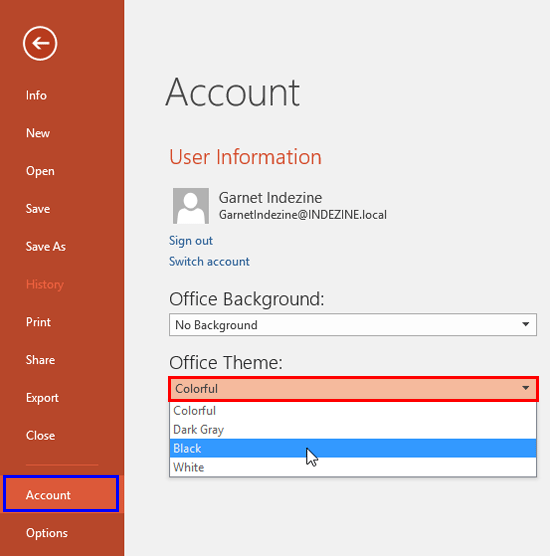The image size is (550, 556).
Task: Click the Office Theme dropdown arrow
Action: pos(526,388)
